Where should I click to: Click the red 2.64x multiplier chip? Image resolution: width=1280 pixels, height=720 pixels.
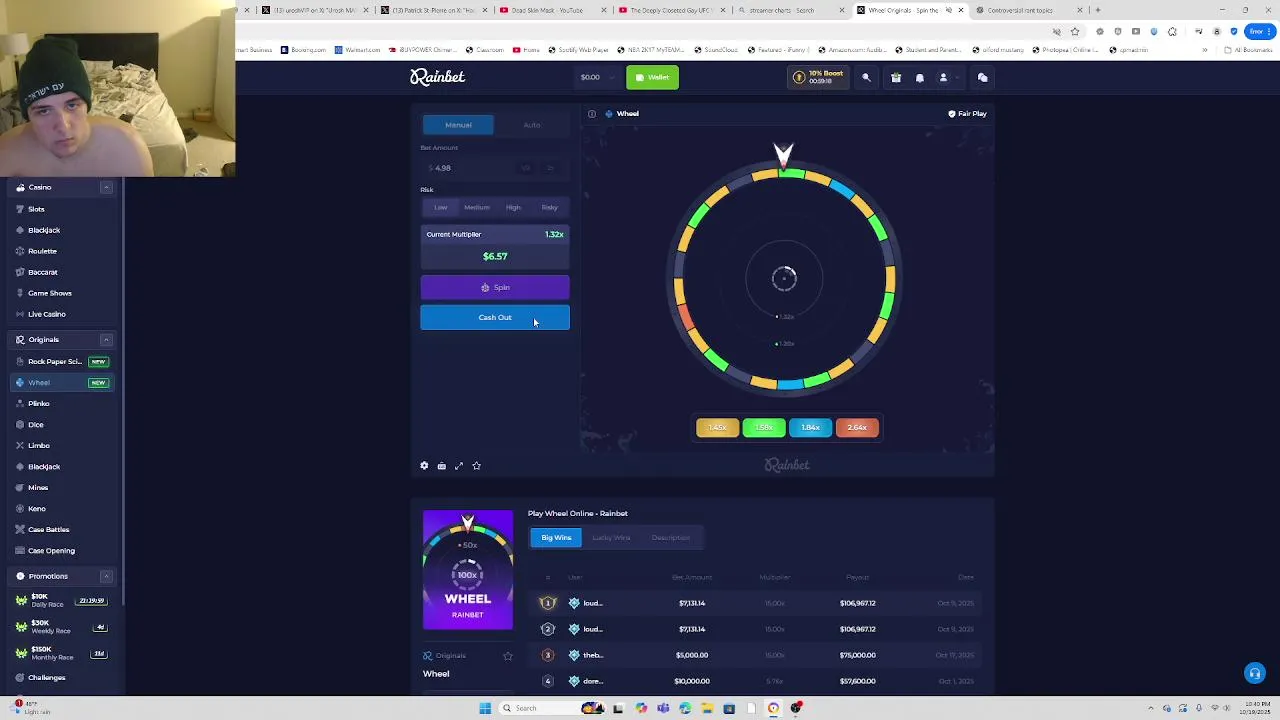857,427
